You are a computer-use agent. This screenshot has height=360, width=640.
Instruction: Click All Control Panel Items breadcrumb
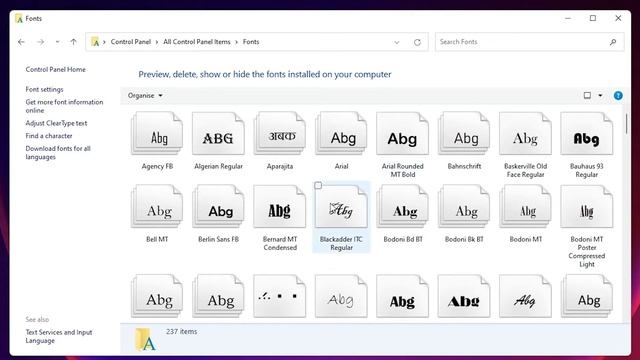(x=197, y=42)
